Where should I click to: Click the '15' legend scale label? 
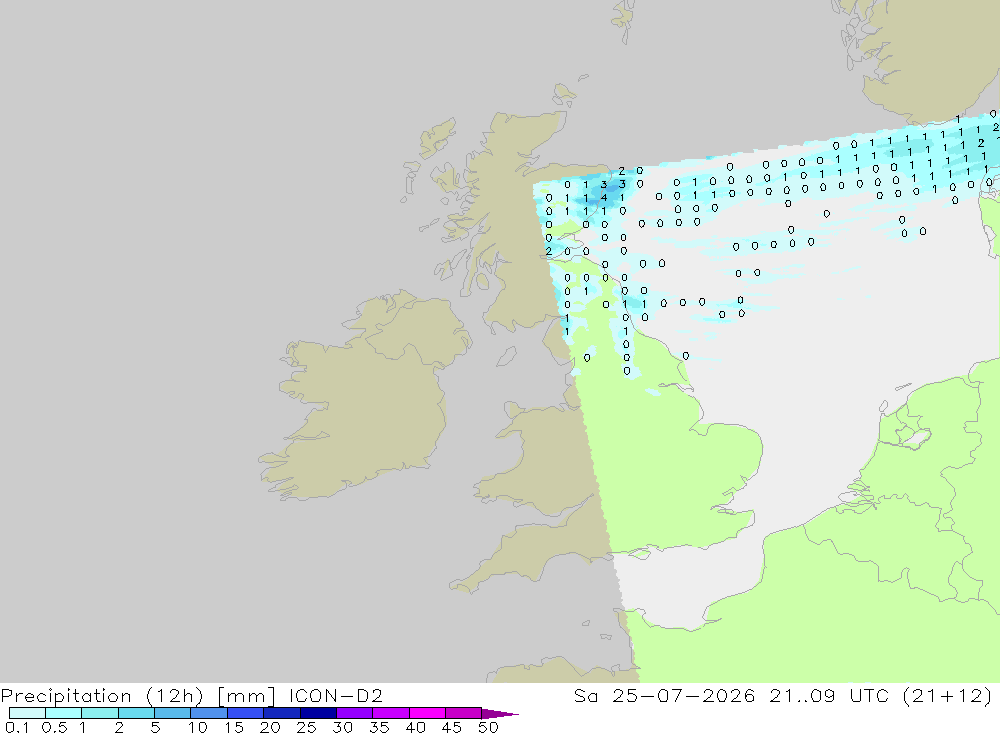[234, 727]
